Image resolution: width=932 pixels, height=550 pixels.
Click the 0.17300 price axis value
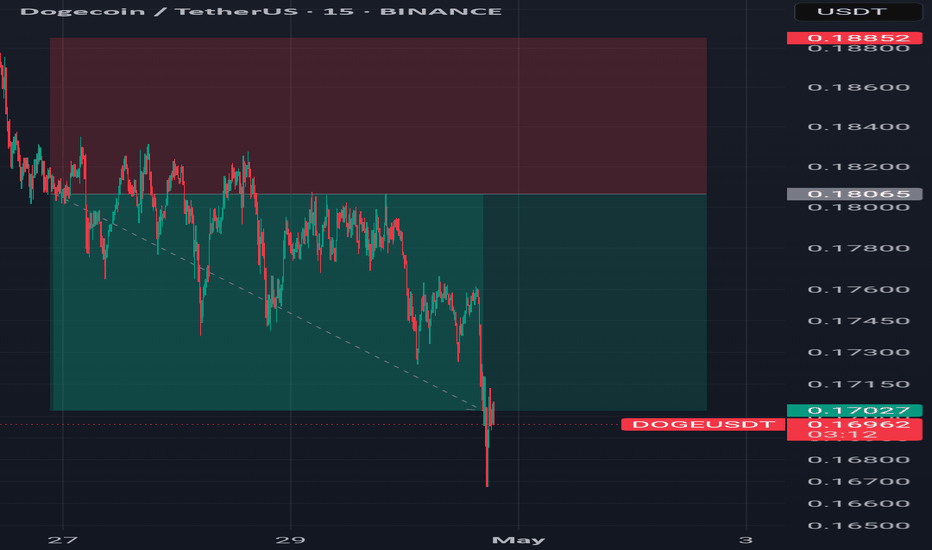(858, 353)
